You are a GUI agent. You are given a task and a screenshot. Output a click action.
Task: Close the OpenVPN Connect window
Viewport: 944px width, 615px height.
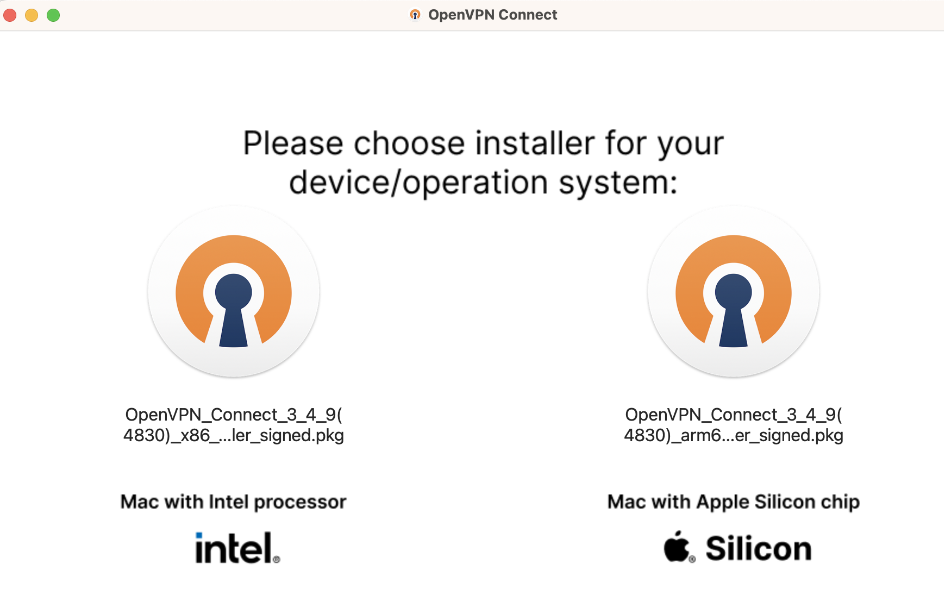click(x=10, y=15)
